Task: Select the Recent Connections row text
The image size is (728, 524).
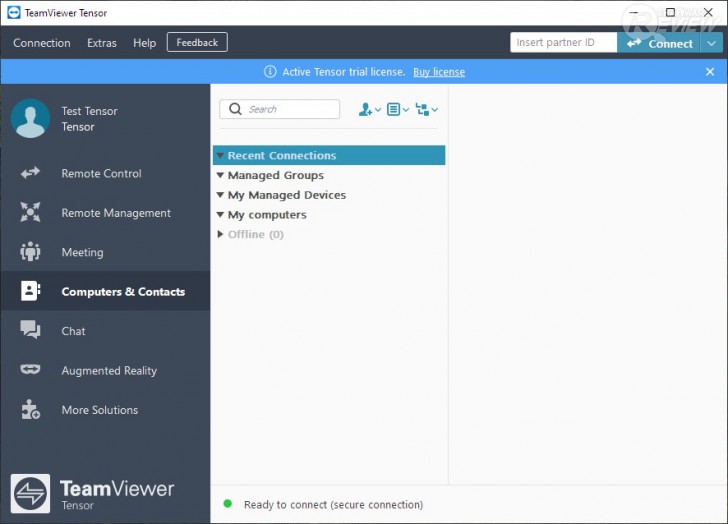Action: pyautogui.click(x=282, y=155)
